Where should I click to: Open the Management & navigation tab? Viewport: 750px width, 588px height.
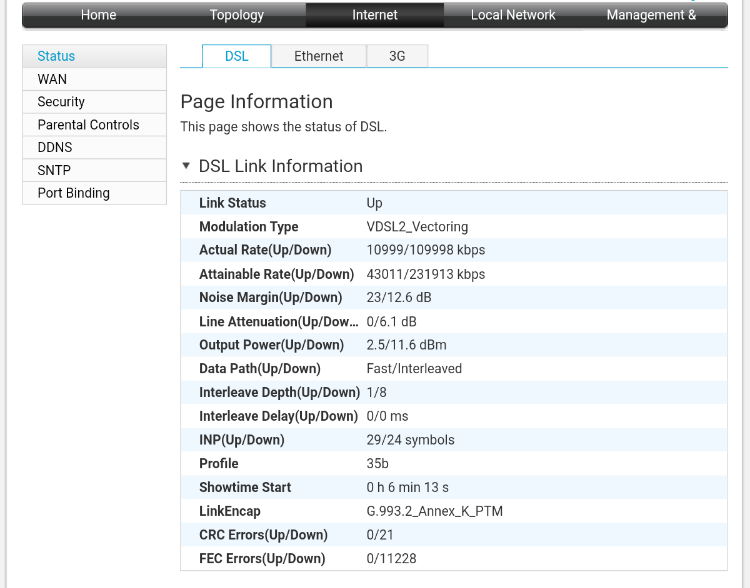(651, 15)
